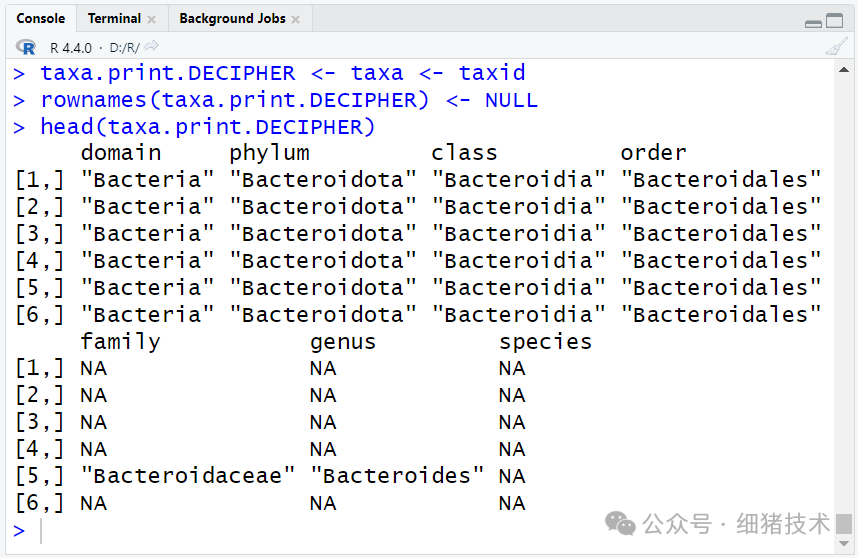Maximize the console pane
Screen dimensions: 858x558
pos(834,21)
